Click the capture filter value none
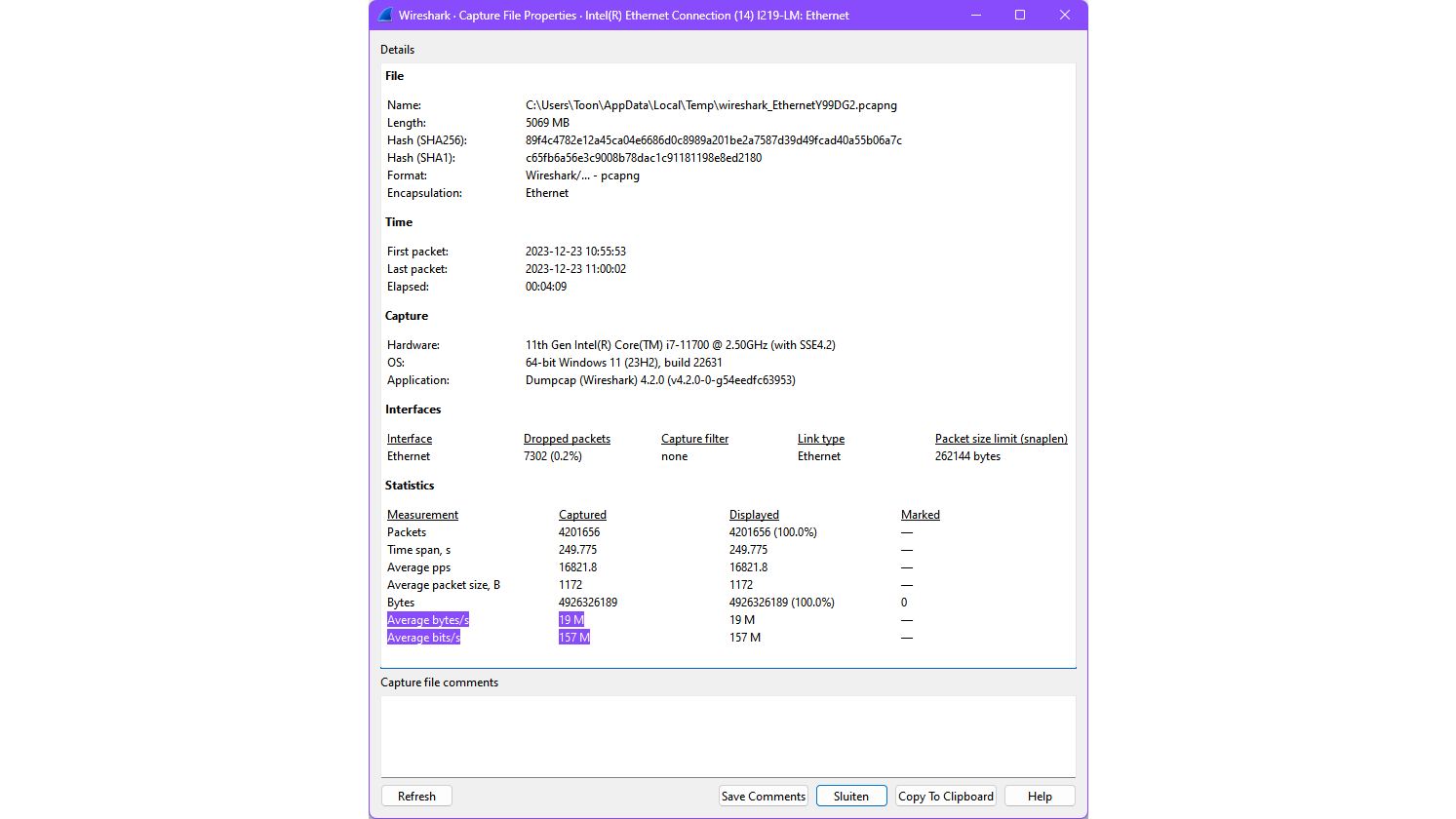Screen dimensions: 1456x819 click(674, 456)
